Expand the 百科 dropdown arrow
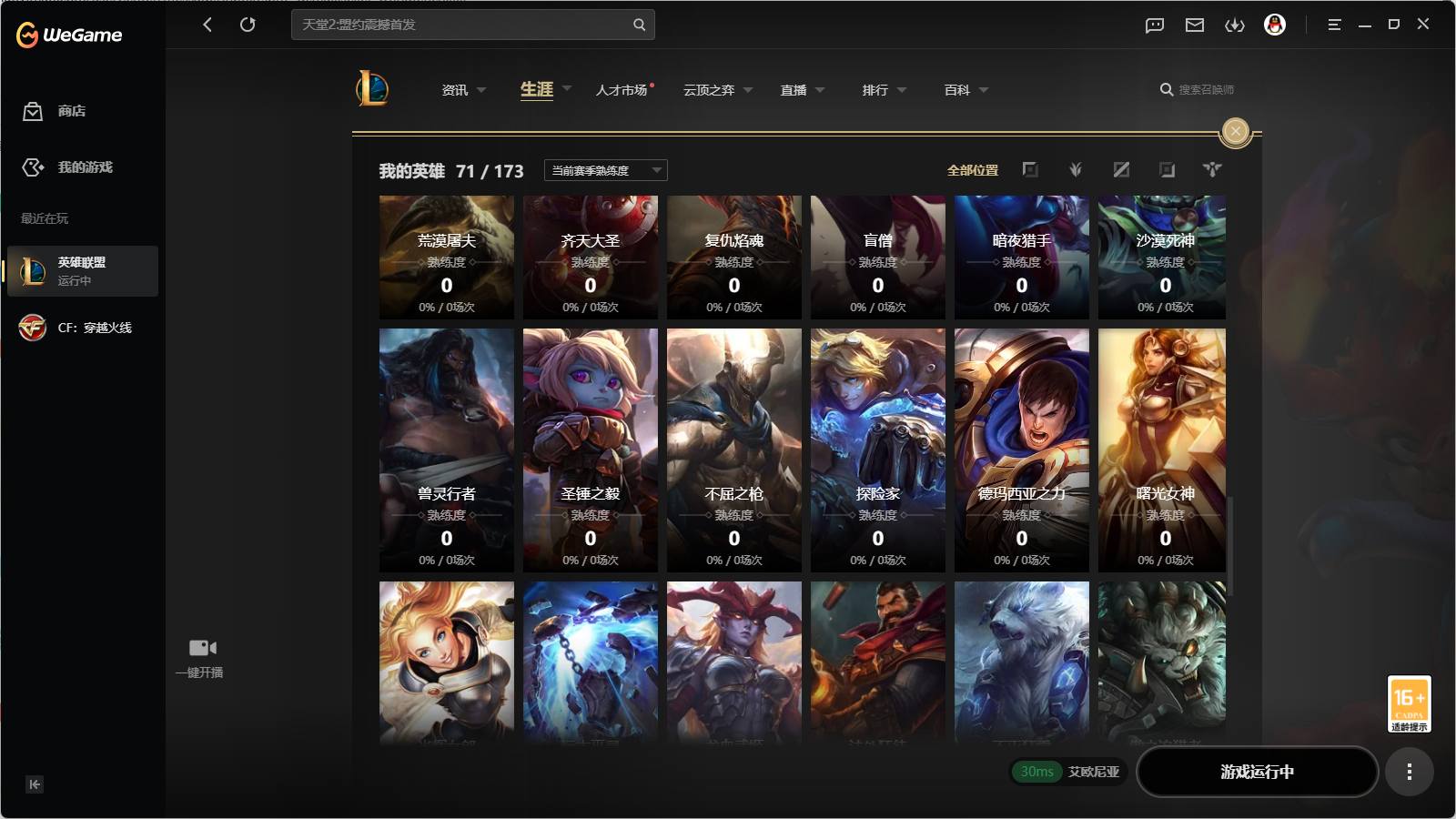 pos(984,90)
